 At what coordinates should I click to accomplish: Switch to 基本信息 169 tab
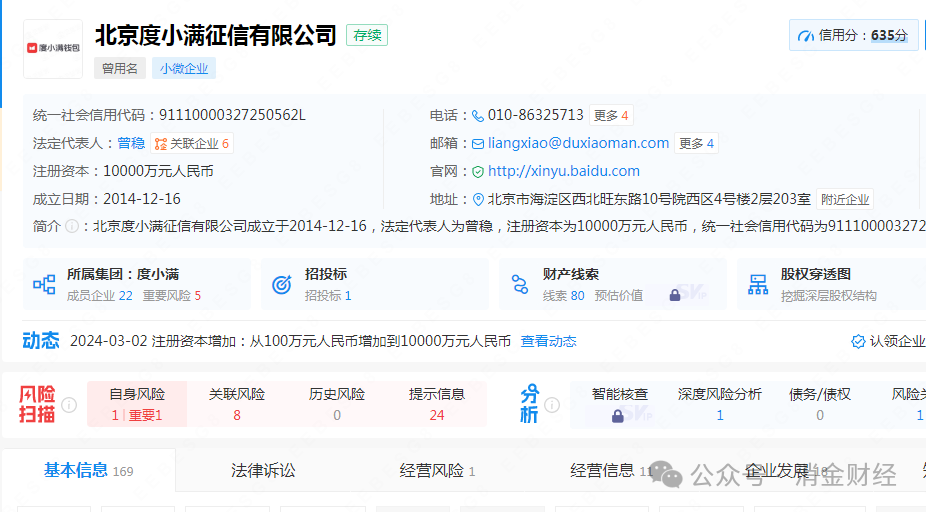point(89,471)
